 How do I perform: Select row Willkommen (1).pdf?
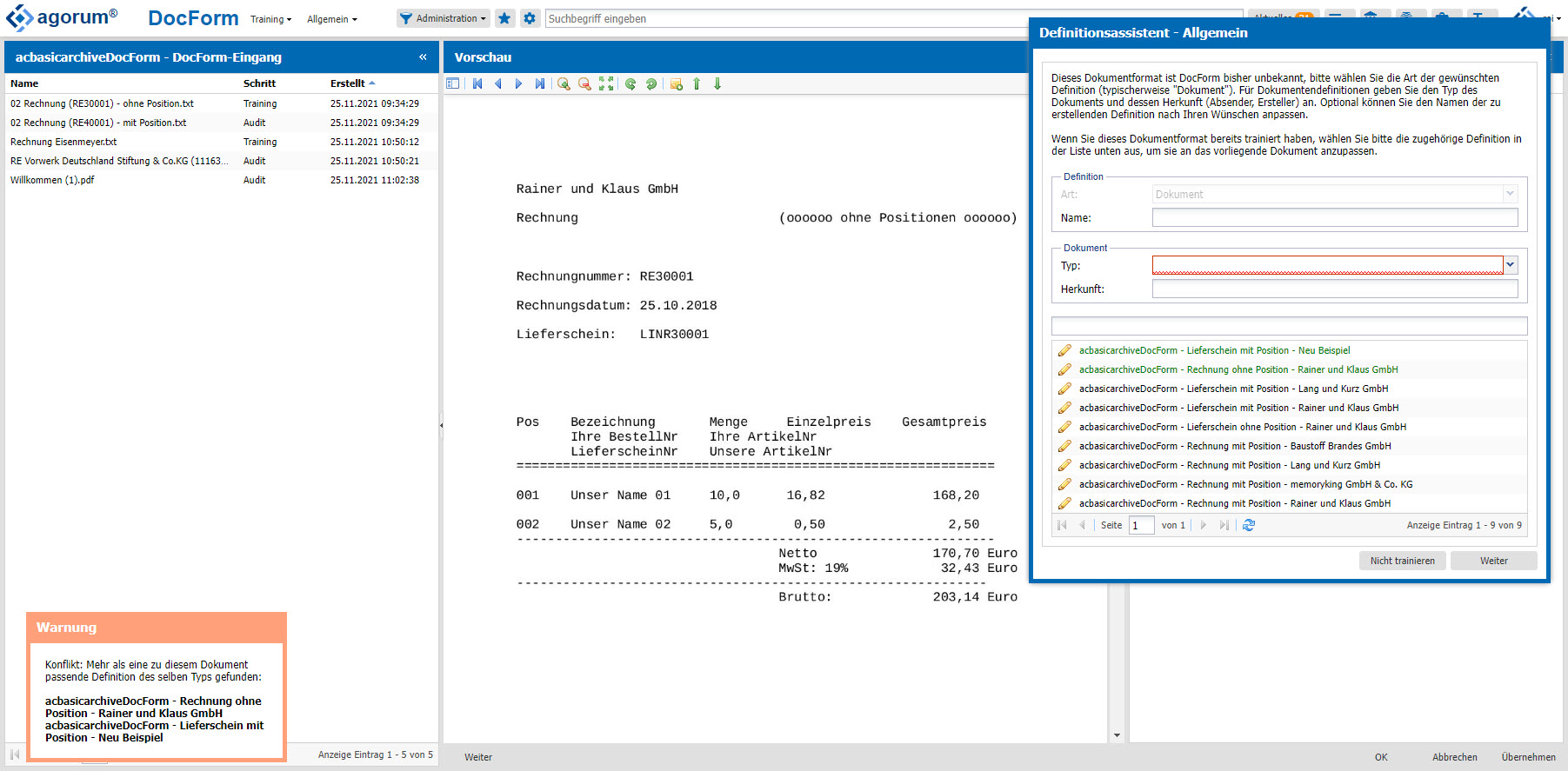click(222, 180)
